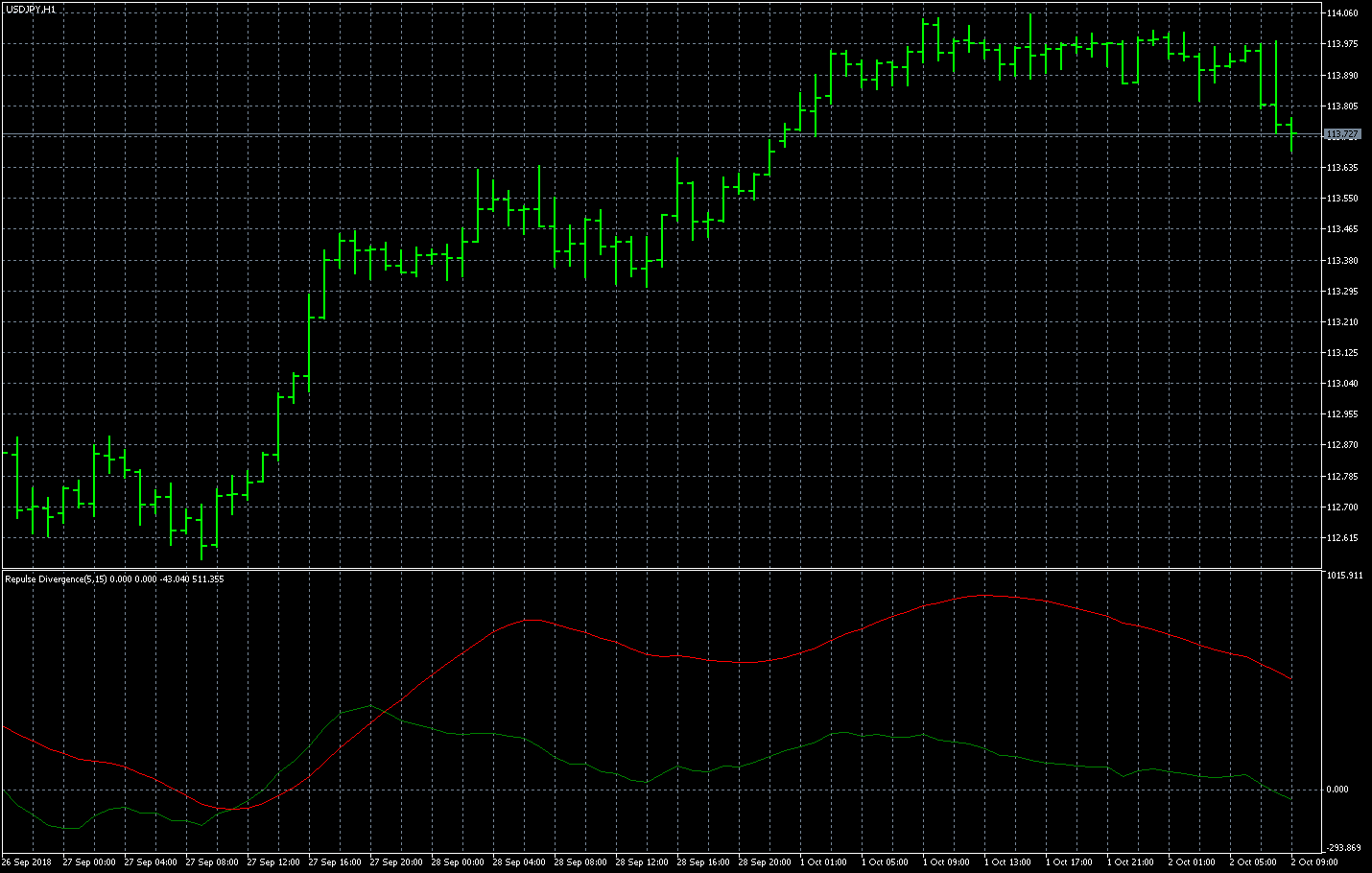
Task: Click the 0.000 indicator scale label
Action: pyautogui.click(x=1337, y=790)
